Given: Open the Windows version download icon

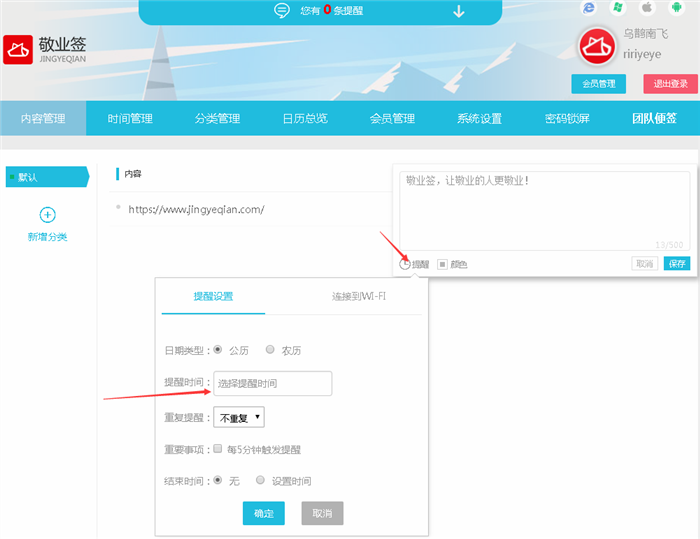Looking at the screenshot, I should [x=618, y=8].
